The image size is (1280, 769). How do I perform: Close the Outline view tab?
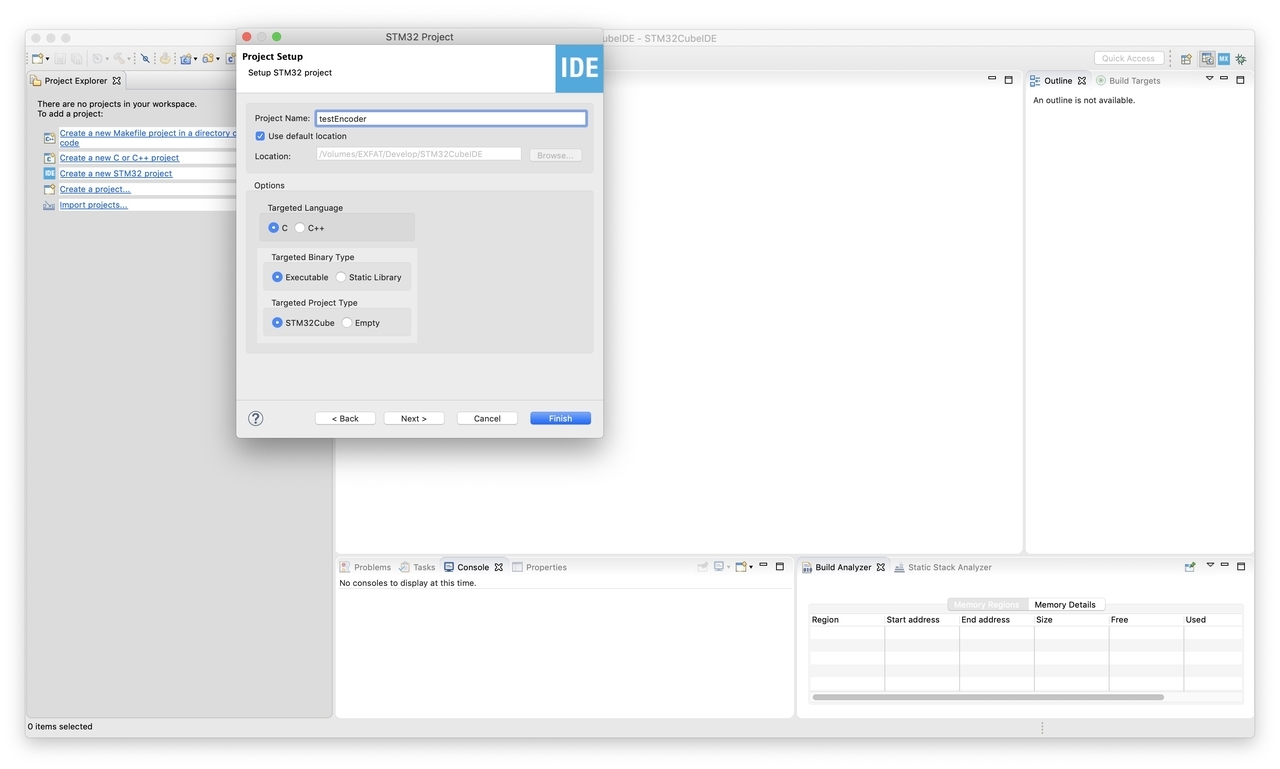click(x=1081, y=81)
